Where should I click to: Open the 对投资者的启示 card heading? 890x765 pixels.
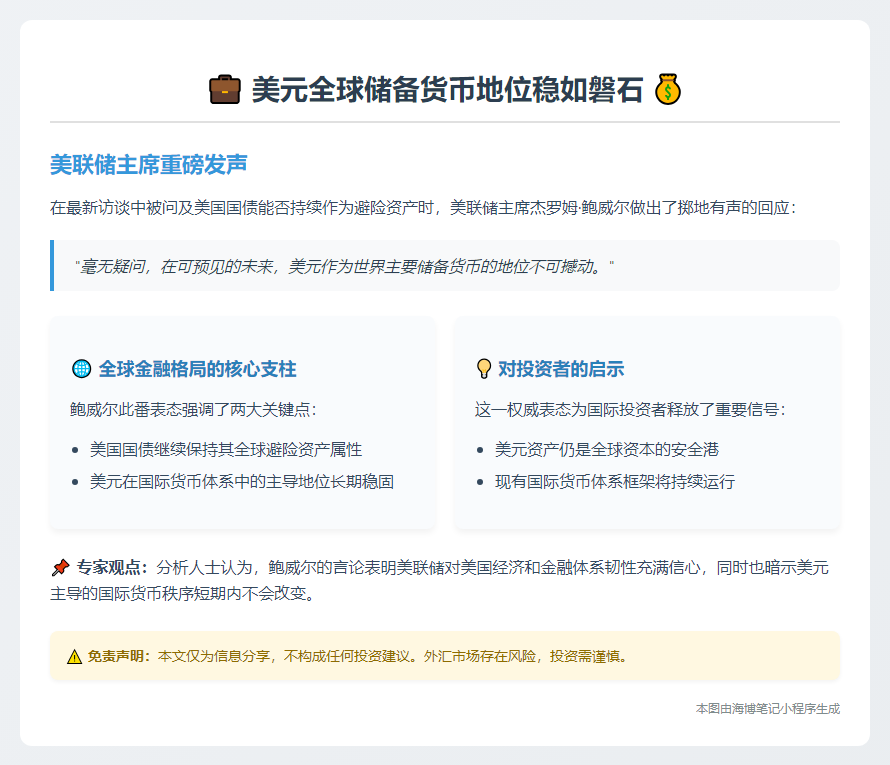(x=560, y=369)
